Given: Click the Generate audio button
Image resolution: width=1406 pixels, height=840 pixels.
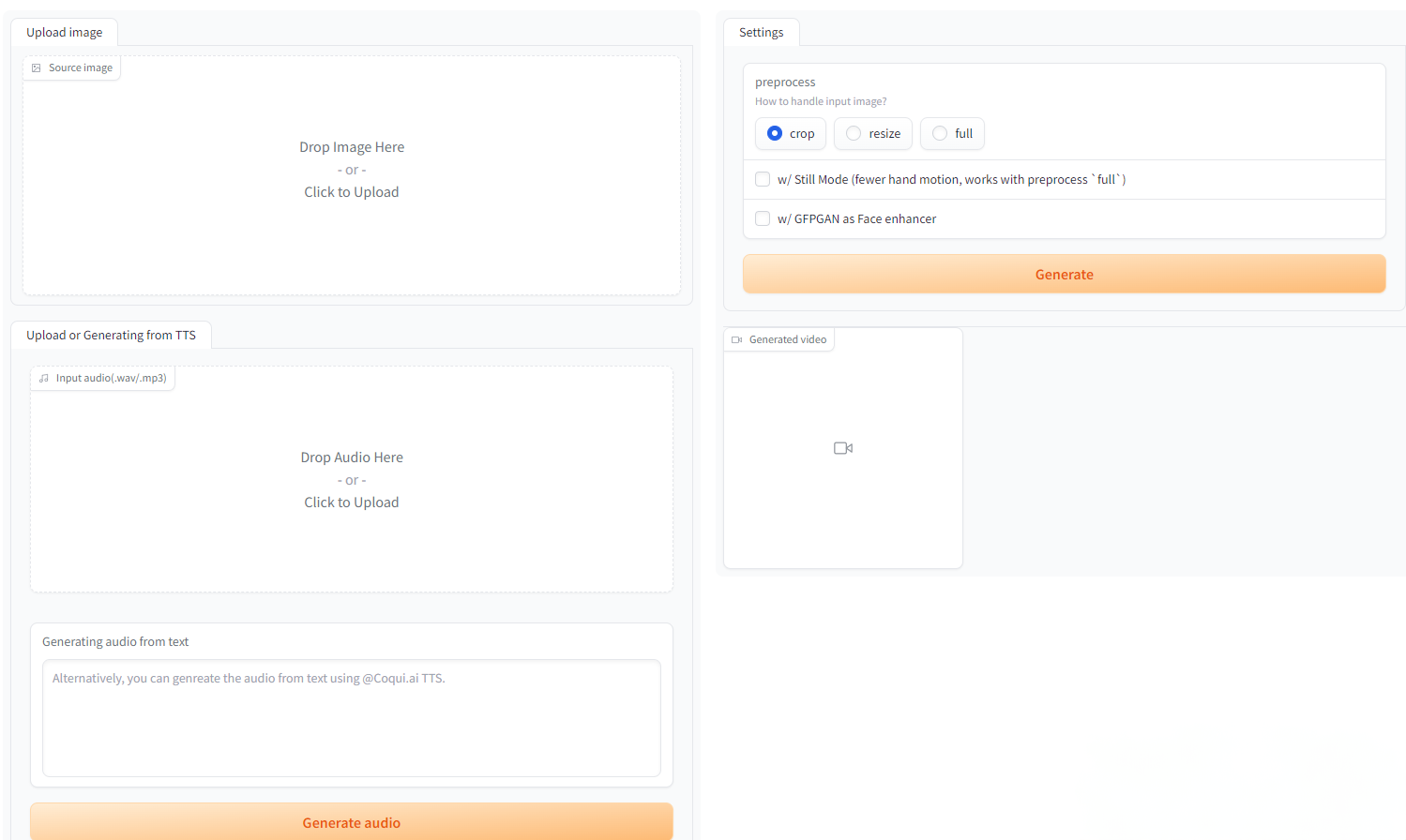Looking at the screenshot, I should pos(352,822).
